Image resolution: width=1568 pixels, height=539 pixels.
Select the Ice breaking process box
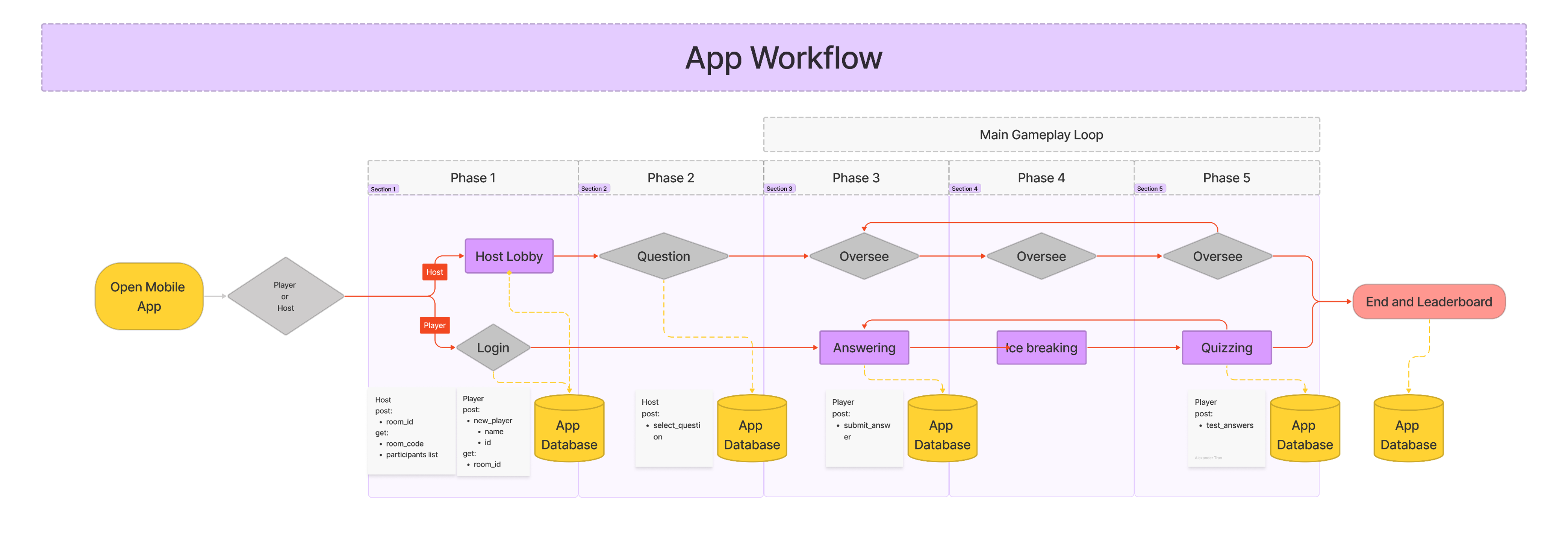[x=1041, y=348]
